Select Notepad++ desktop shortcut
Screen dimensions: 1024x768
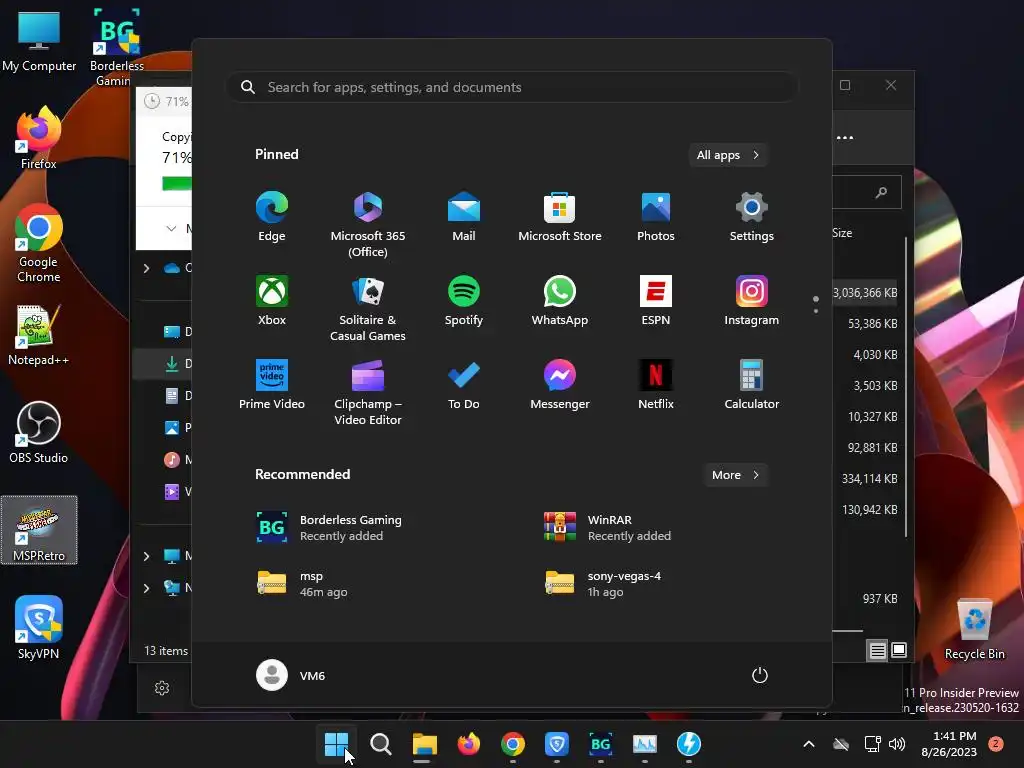39,334
